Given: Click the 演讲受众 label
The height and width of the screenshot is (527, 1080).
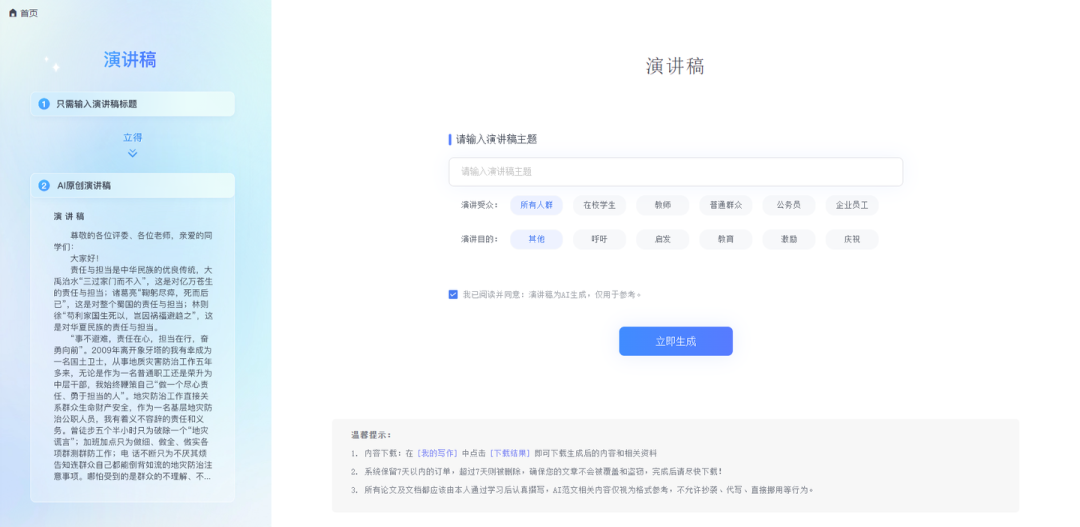Looking at the screenshot, I should click(479, 205).
